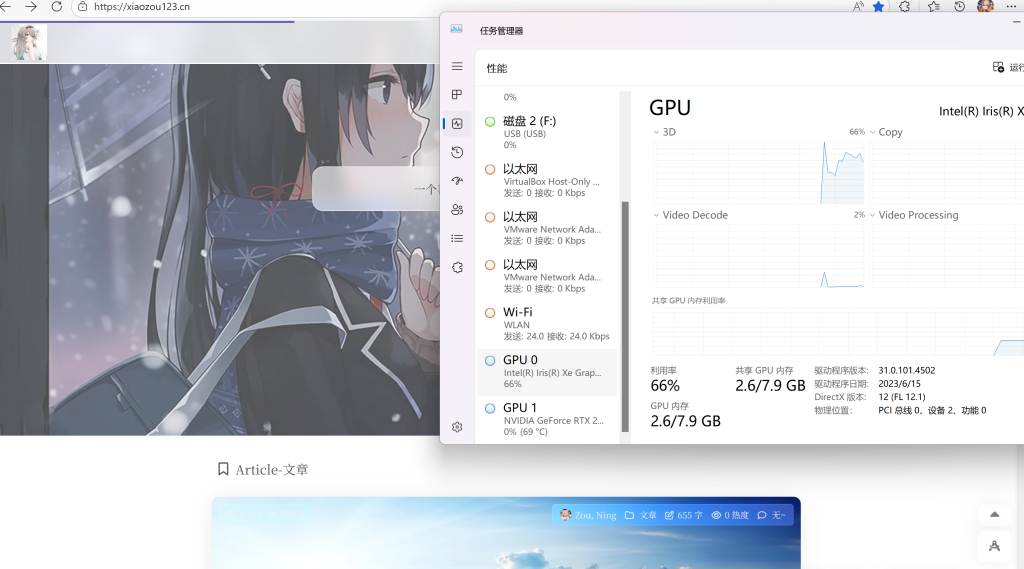Open the App history page icon
Image resolution: width=1024 pixels, height=569 pixels.
click(457, 152)
